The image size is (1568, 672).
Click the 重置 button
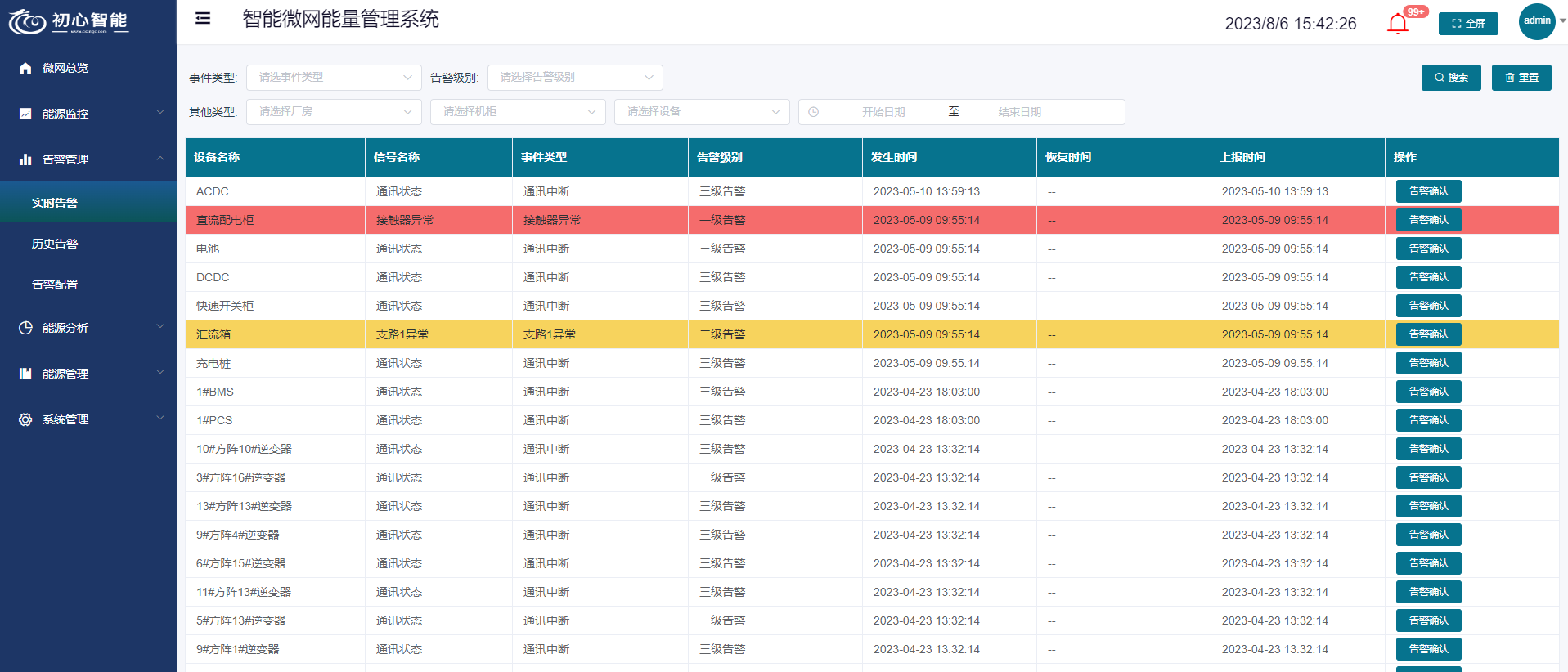tap(1521, 78)
